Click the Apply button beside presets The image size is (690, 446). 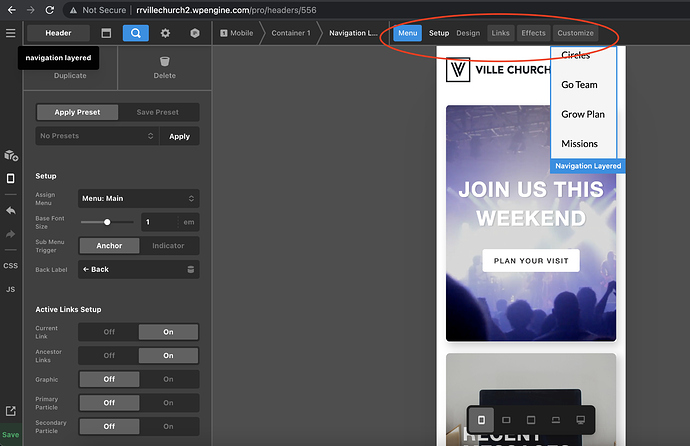pos(179,136)
